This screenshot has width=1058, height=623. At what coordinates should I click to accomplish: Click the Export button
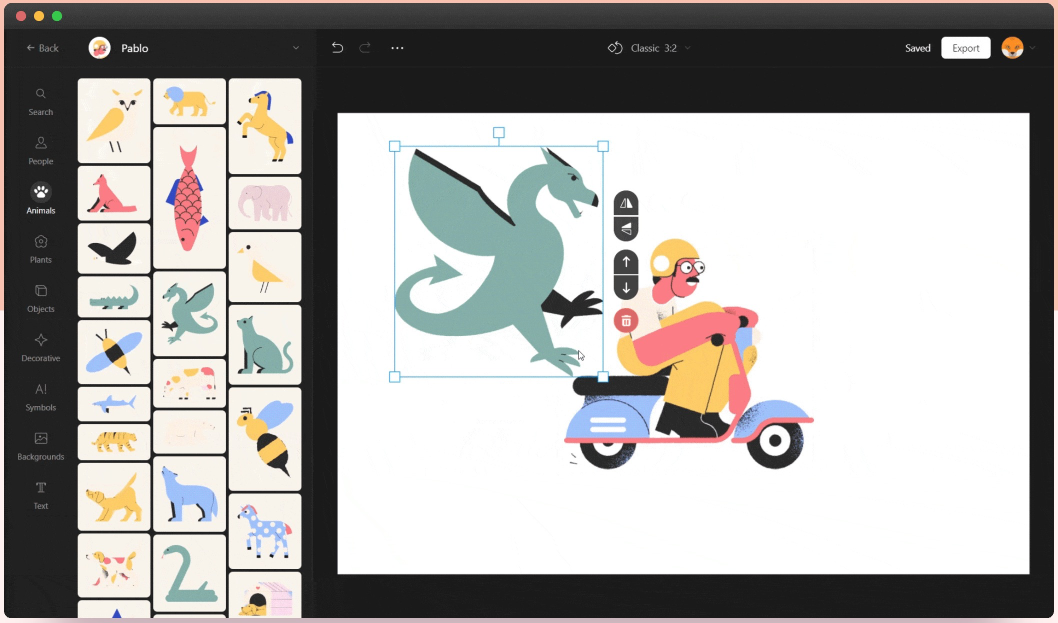[965, 47]
